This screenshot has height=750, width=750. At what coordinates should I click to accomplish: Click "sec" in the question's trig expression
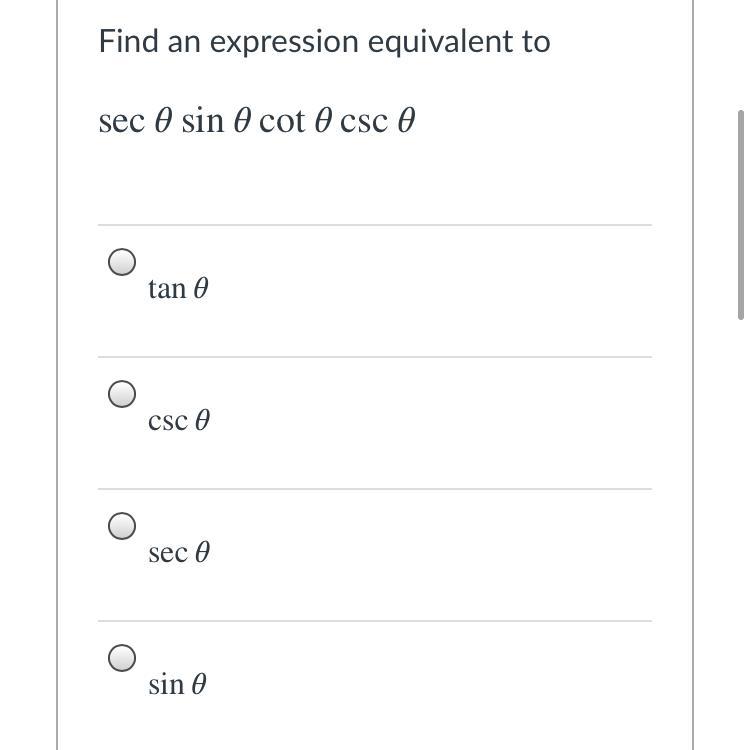click(120, 122)
